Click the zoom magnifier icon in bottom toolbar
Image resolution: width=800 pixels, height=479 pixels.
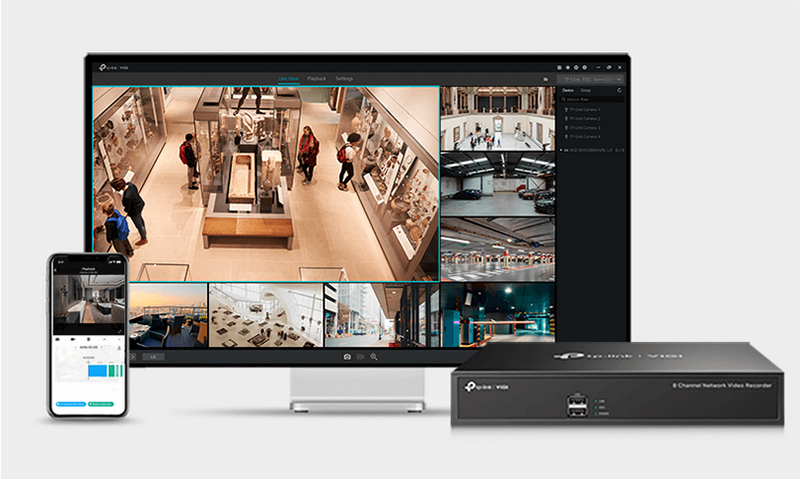[374, 357]
